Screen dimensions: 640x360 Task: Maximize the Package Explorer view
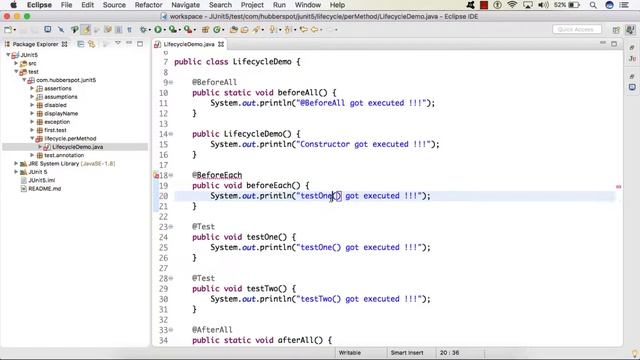pyautogui.click(x=140, y=44)
